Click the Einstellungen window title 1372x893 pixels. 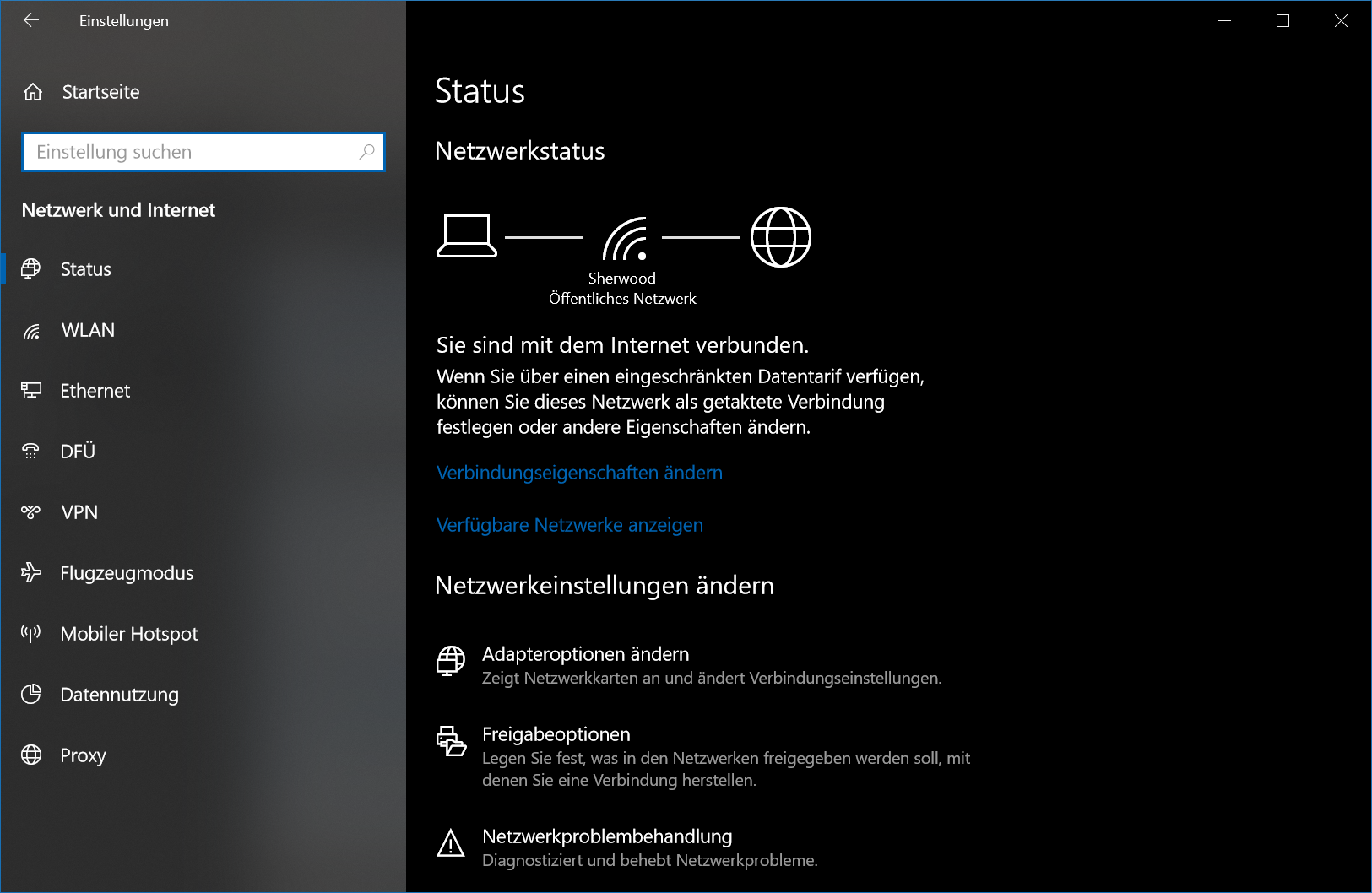(x=124, y=21)
